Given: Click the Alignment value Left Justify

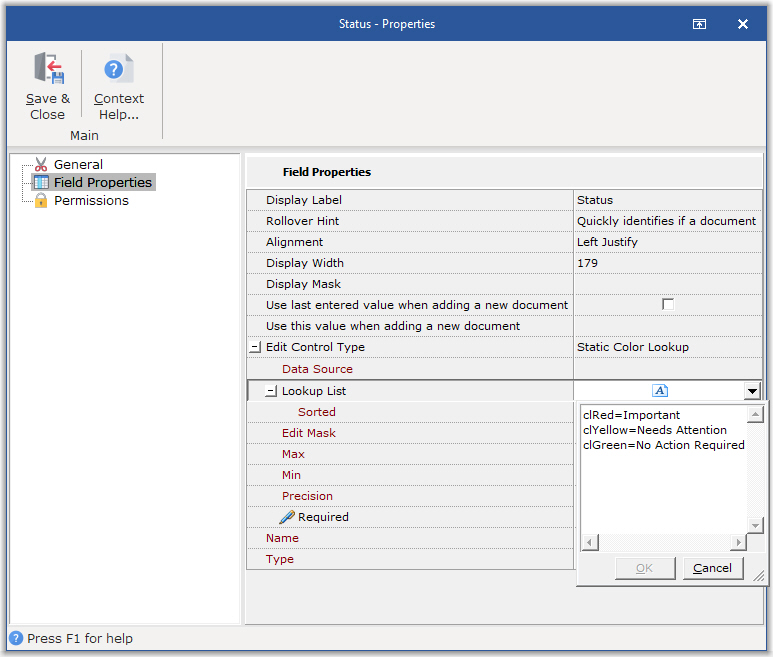Looking at the screenshot, I should (x=607, y=242).
